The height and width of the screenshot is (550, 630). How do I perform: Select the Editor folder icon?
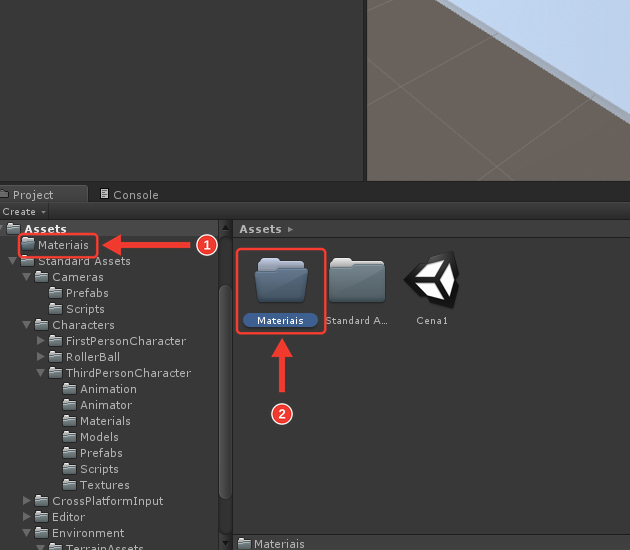(41, 517)
